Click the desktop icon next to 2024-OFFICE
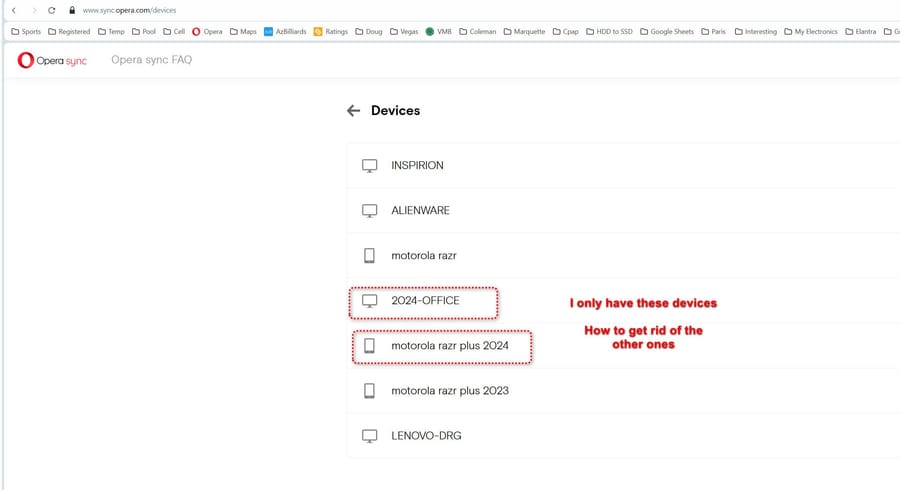This screenshot has width=900, height=490. pyautogui.click(x=370, y=301)
